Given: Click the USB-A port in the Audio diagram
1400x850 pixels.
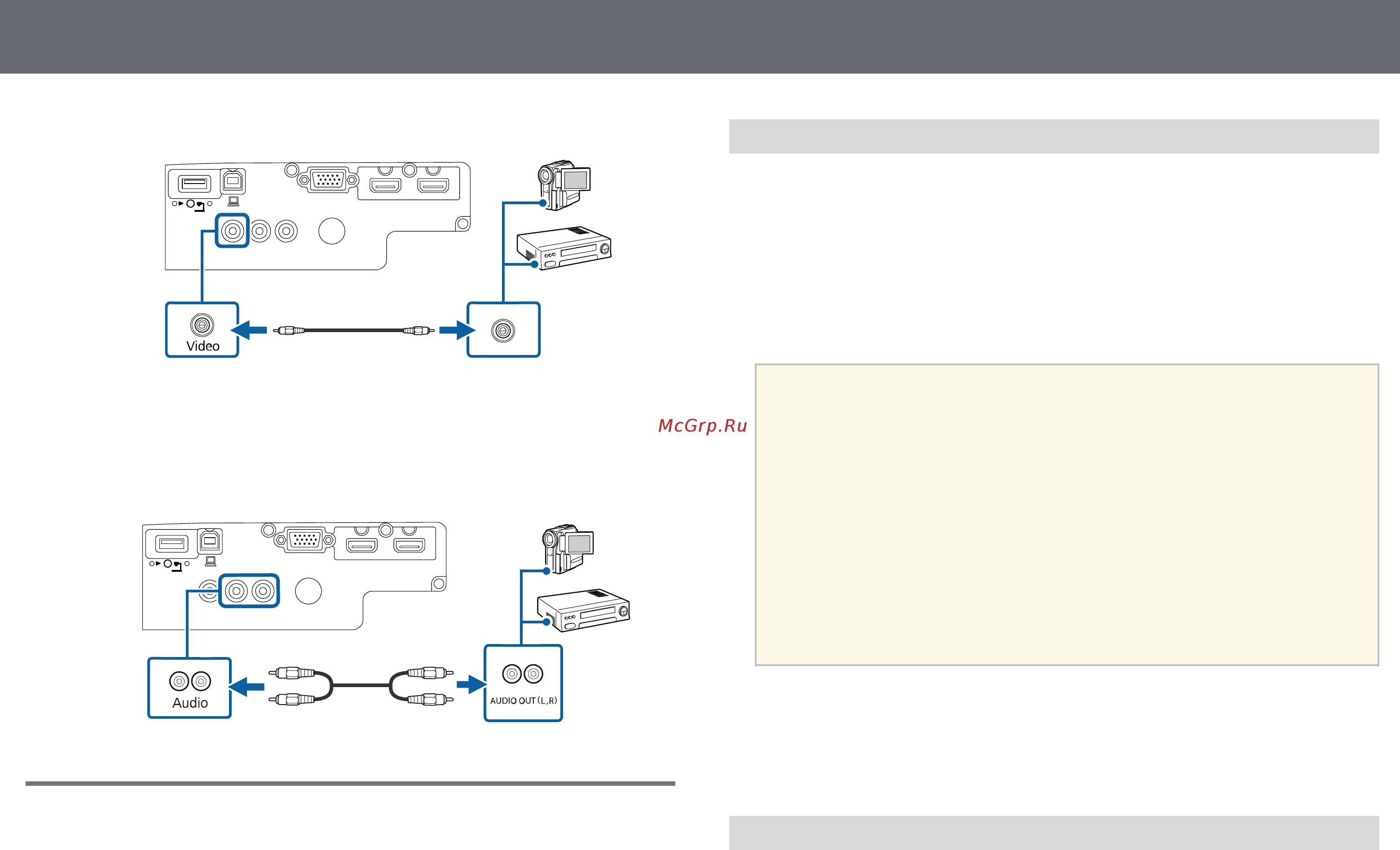Looking at the screenshot, I should tap(172, 543).
